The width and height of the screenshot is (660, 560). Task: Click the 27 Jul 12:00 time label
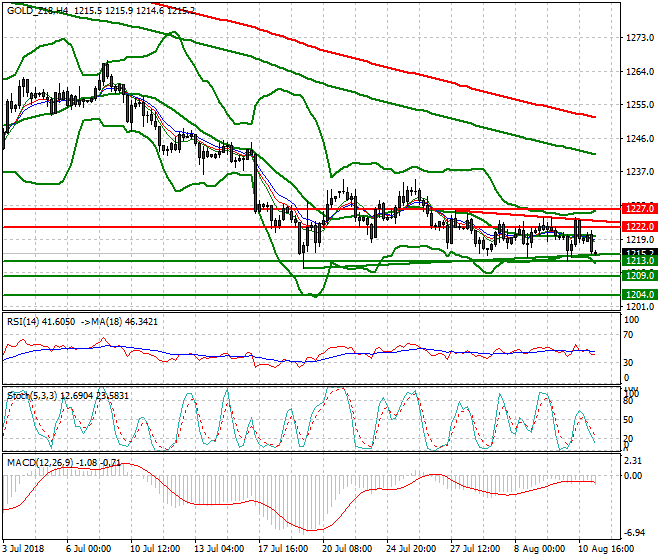(475, 549)
